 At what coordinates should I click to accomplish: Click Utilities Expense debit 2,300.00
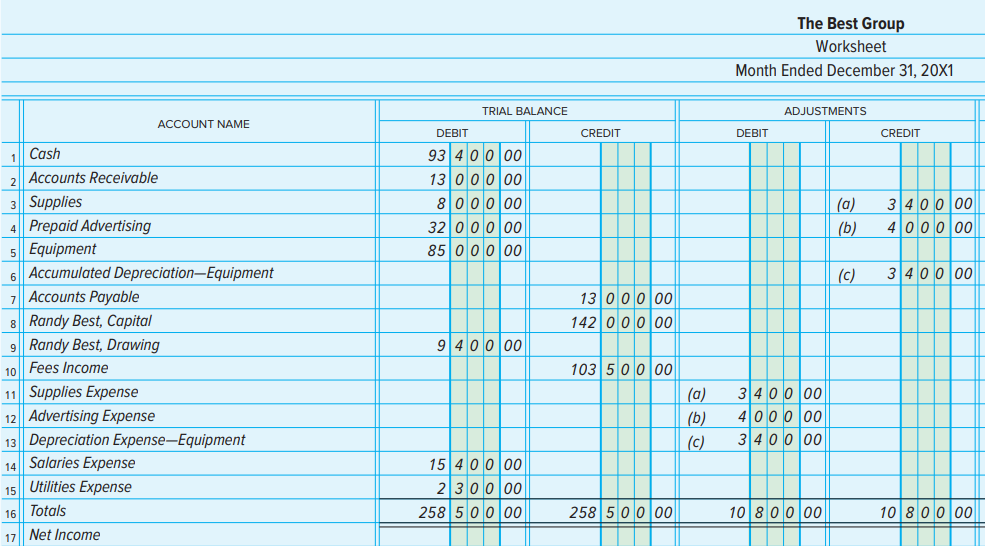tap(479, 489)
